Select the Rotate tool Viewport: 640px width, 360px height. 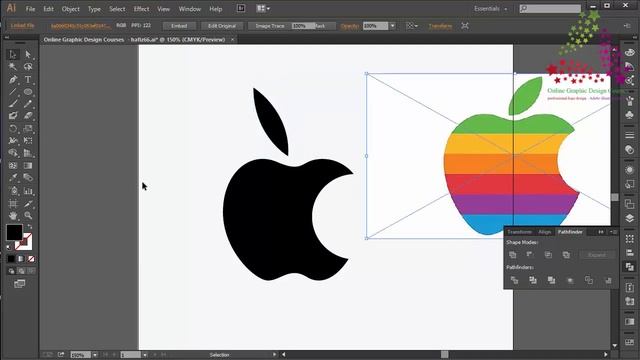(13, 129)
